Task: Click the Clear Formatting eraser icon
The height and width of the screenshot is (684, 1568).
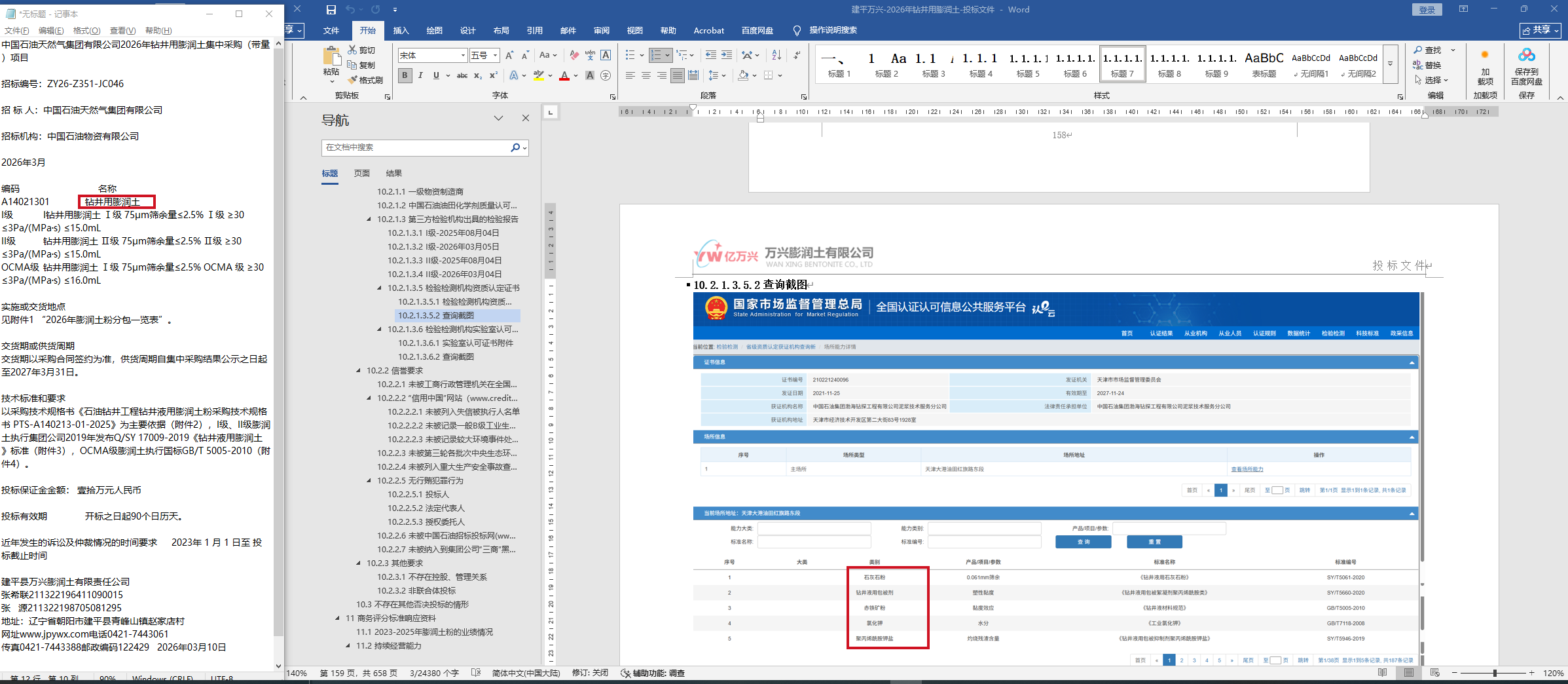Action: click(574, 55)
